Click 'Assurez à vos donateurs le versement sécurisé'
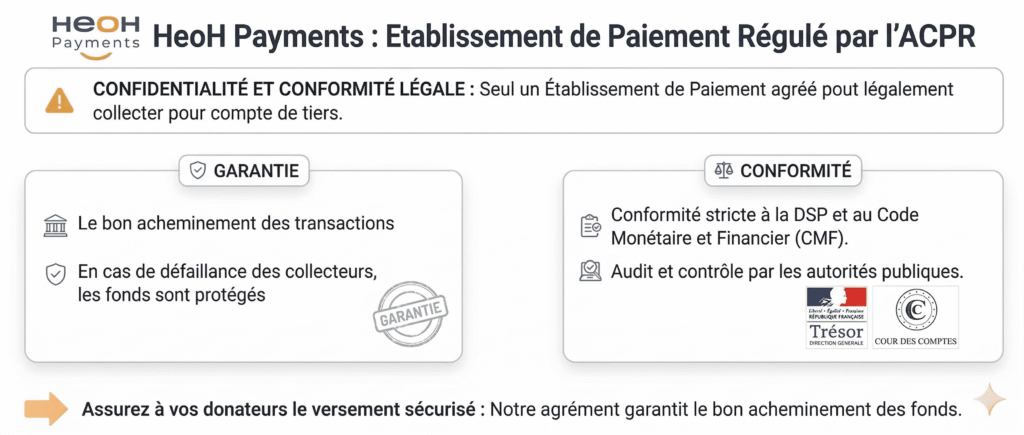 pos(278,409)
